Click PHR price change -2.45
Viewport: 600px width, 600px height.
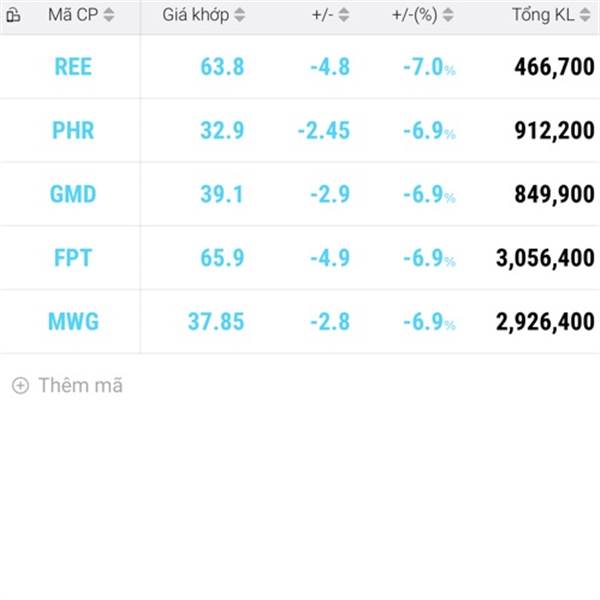324,130
